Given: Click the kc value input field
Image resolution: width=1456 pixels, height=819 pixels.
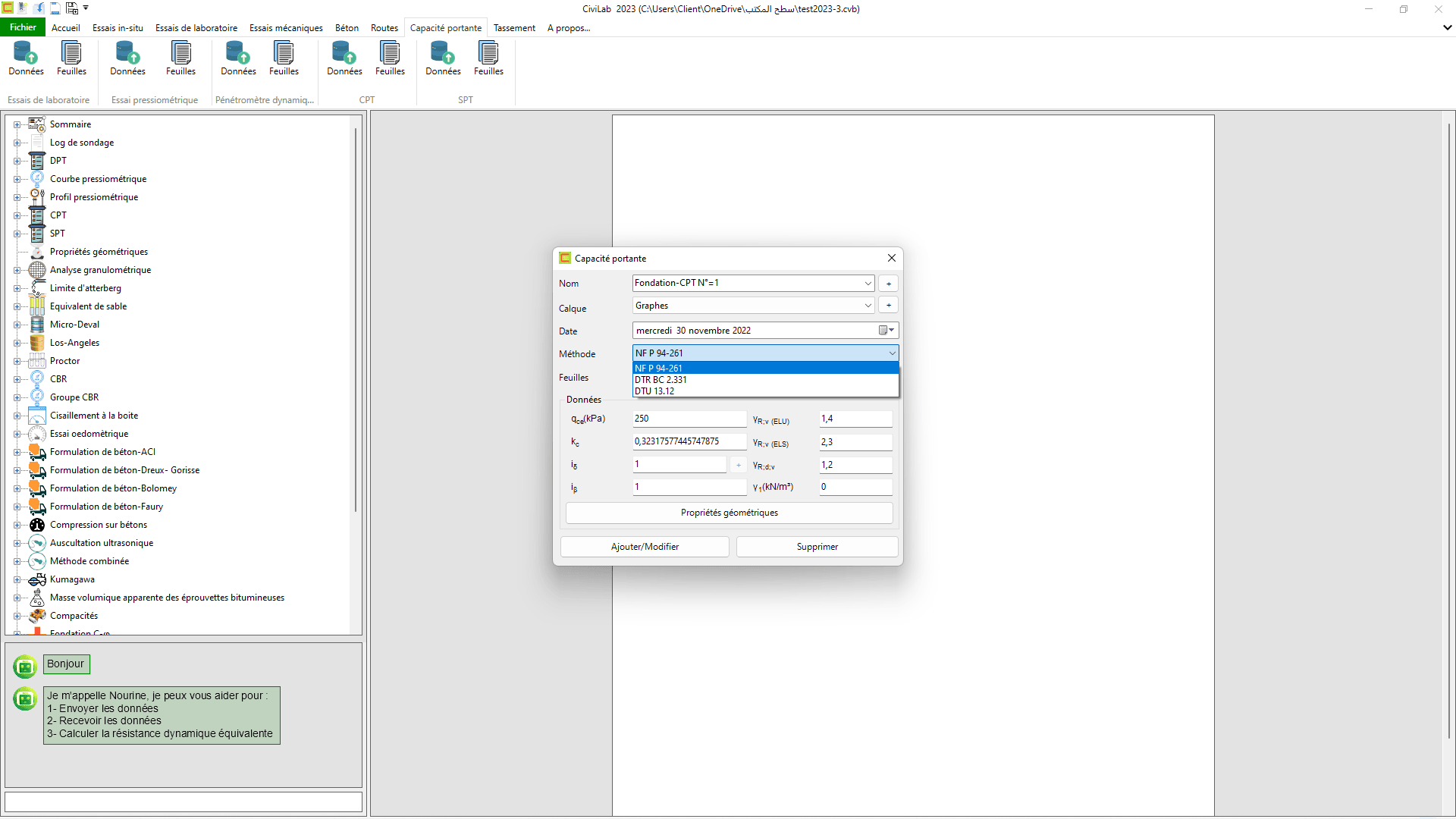Looking at the screenshot, I should point(689,441).
